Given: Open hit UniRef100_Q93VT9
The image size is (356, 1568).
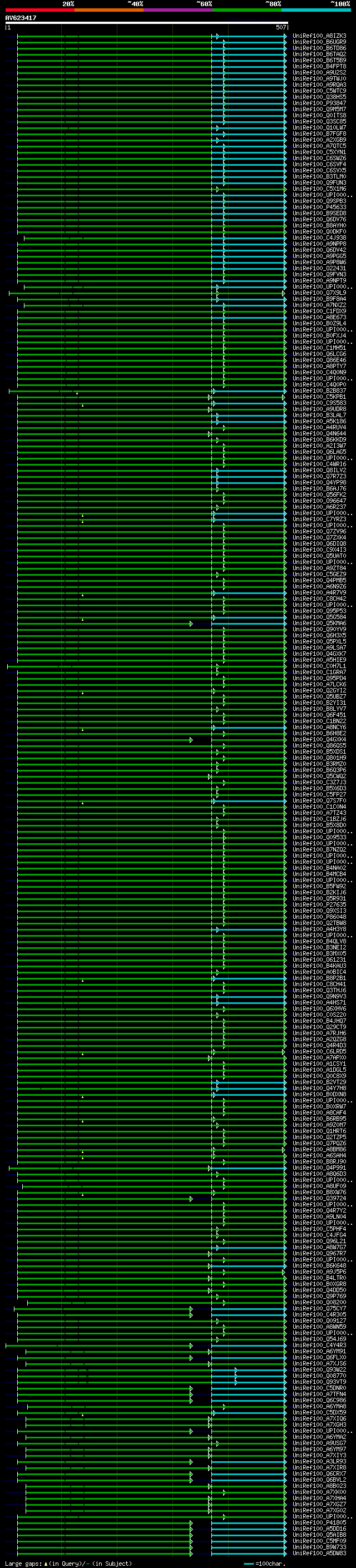Looking at the screenshot, I should [x=319, y=1382].
